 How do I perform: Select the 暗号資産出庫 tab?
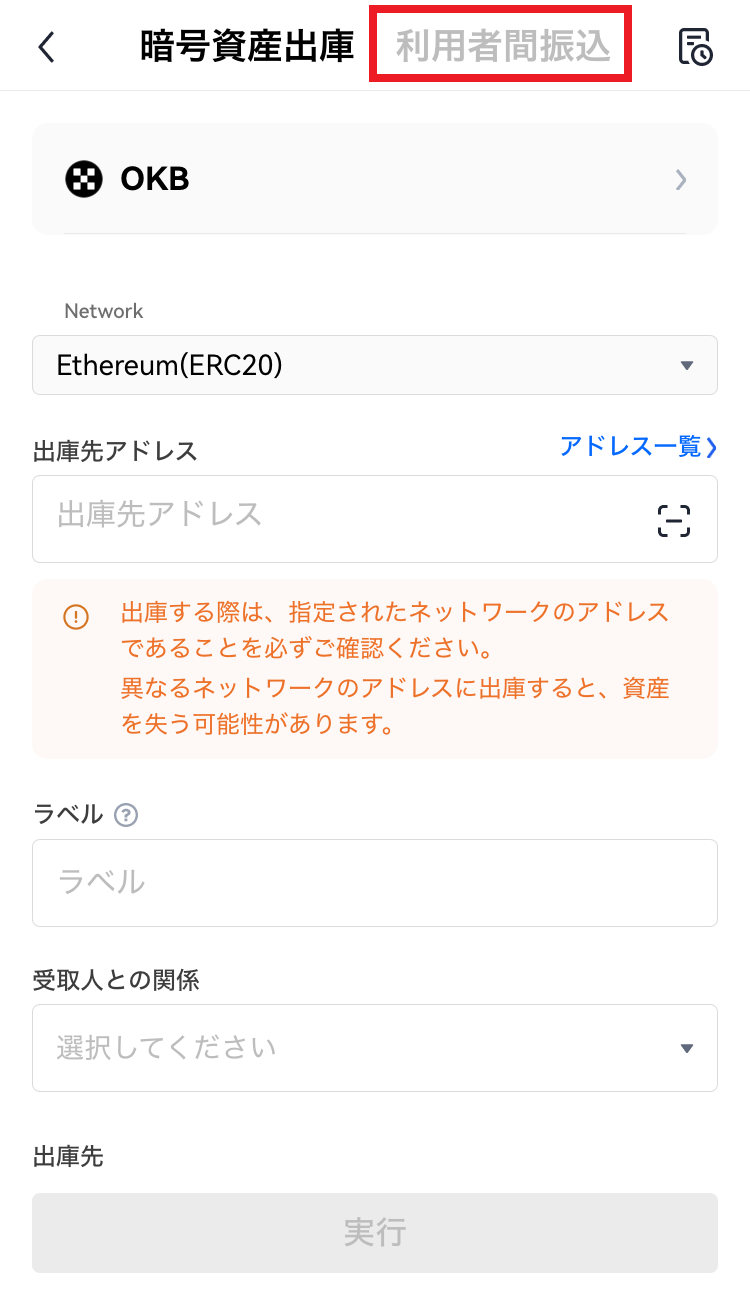247,47
